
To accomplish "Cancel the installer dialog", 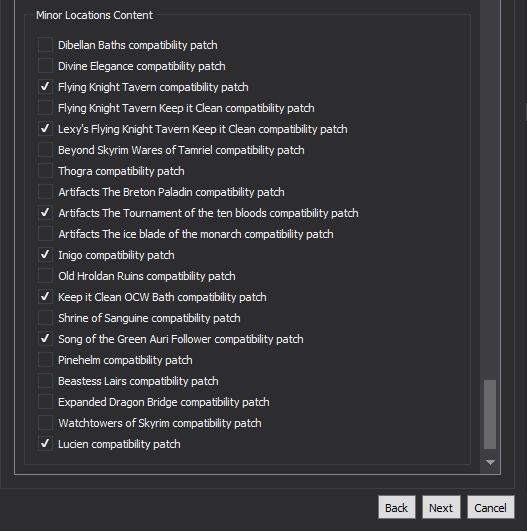I will (x=491, y=507).
